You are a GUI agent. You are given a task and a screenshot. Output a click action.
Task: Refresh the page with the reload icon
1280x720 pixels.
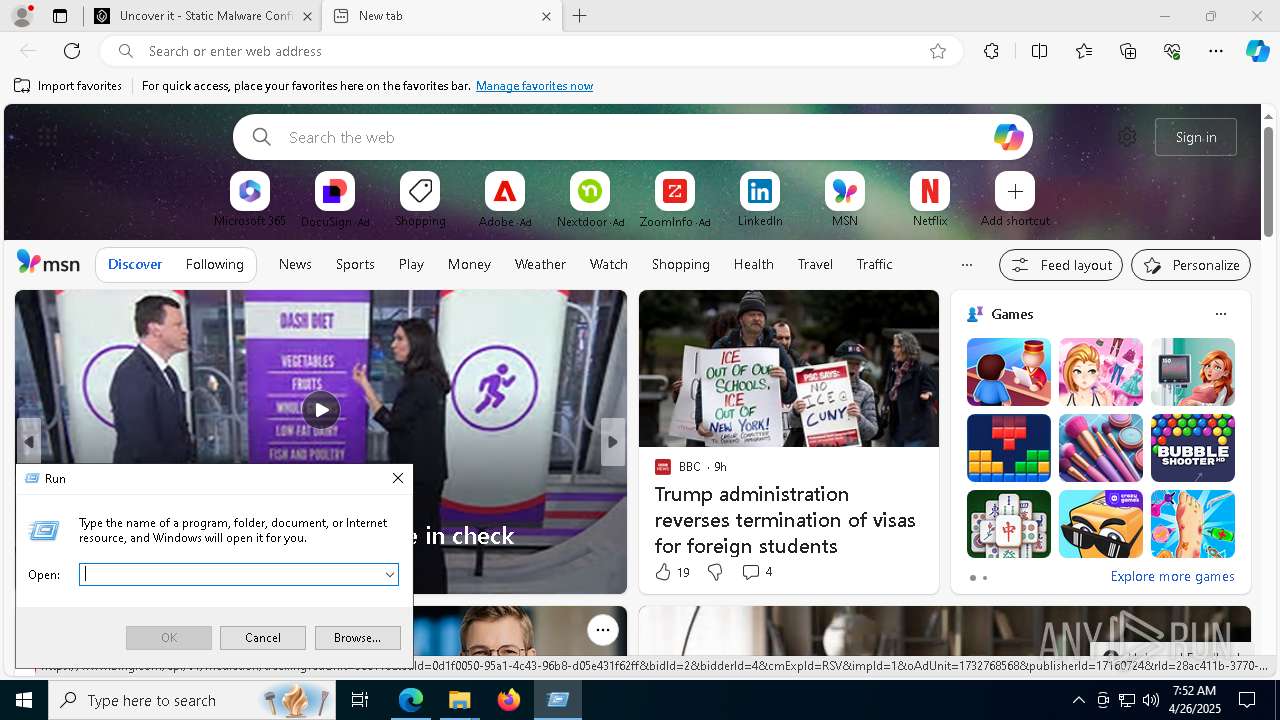[72, 51]
